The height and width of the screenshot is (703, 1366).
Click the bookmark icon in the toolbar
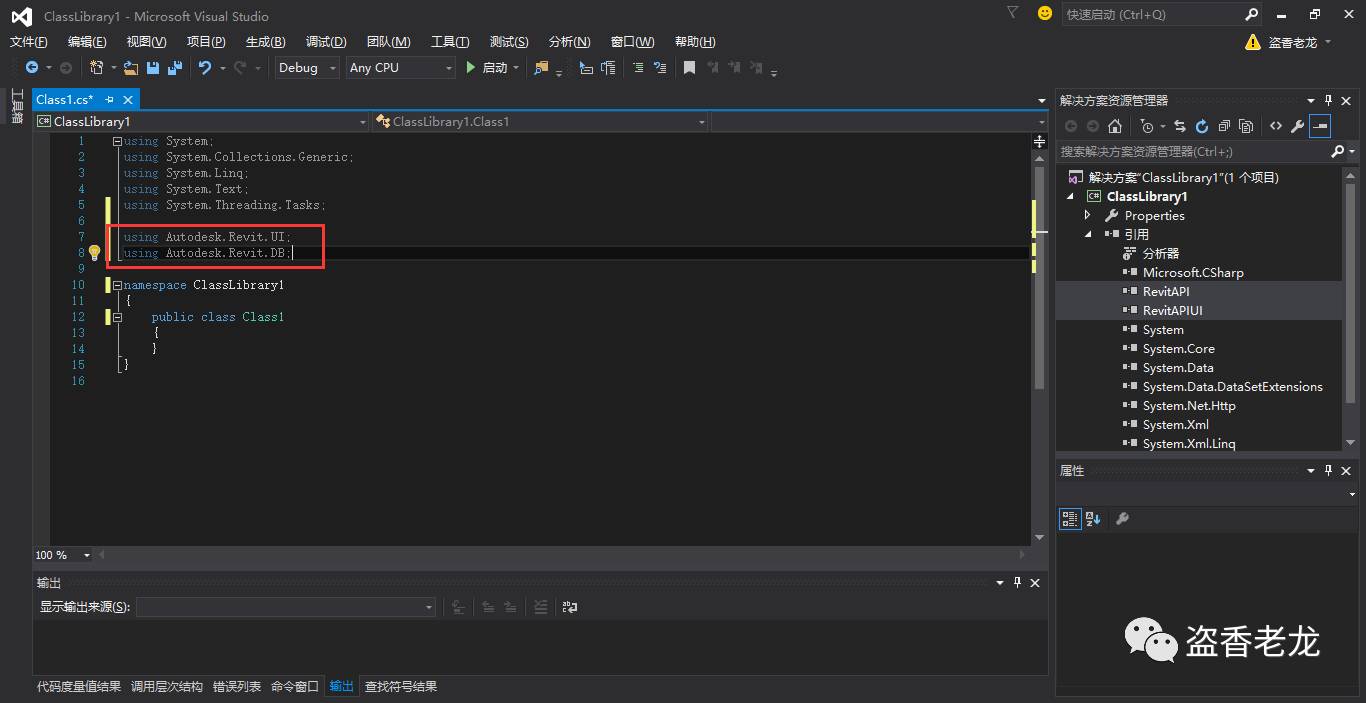689,68
